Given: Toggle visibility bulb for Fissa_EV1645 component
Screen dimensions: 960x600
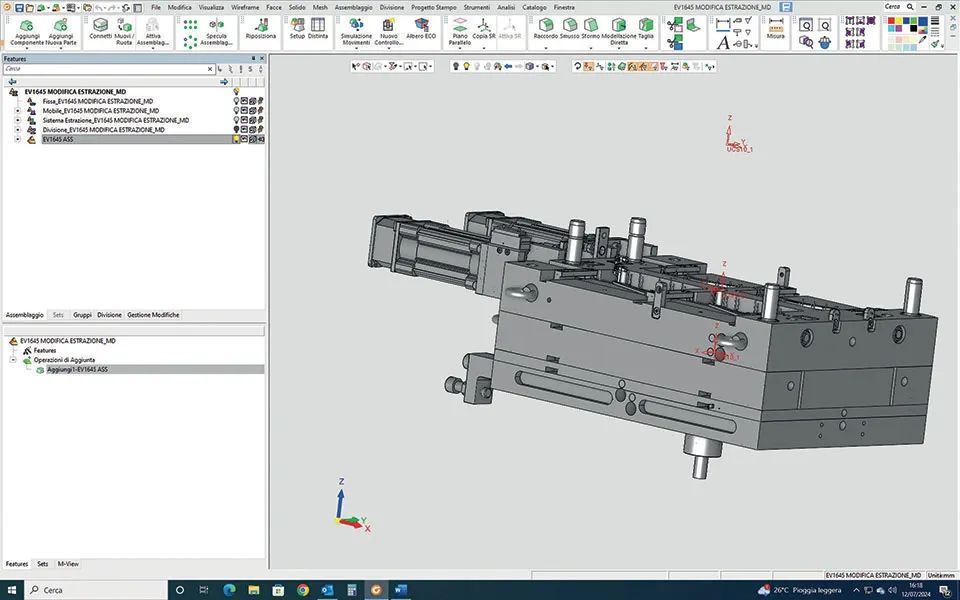Looking at the screenshot, I should click(237, 101).
